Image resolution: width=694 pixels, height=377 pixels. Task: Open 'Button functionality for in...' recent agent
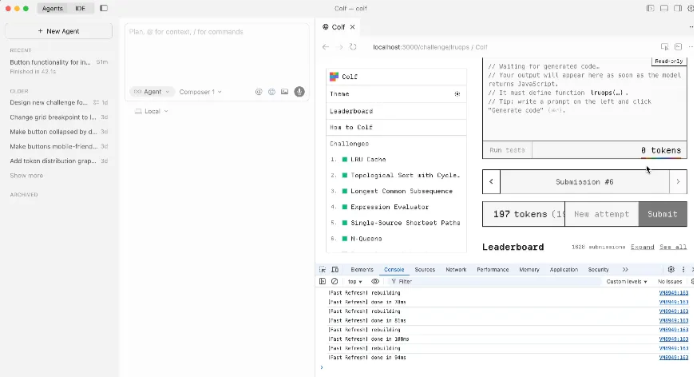coord(58,66)
